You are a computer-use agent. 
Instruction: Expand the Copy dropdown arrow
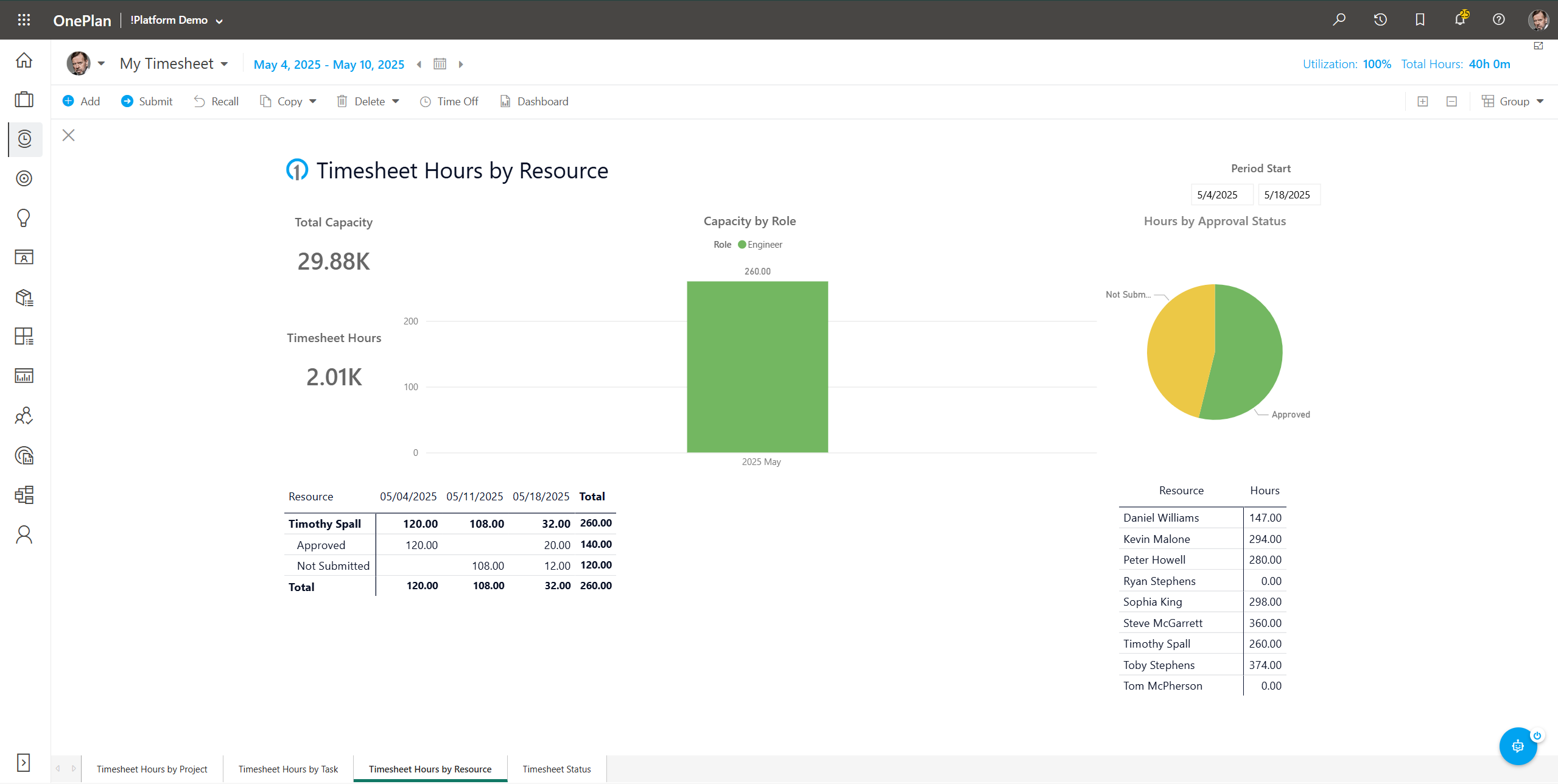(312, 101)
